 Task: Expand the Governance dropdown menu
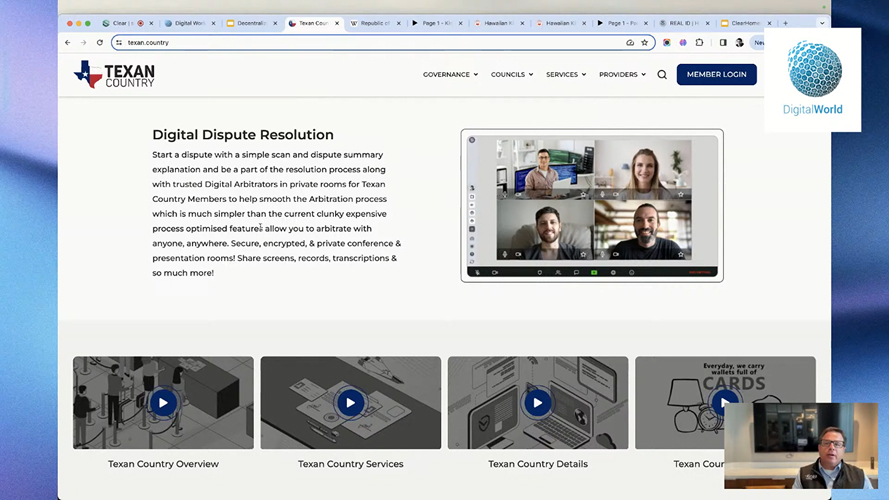pyautogui.click(x=450, y=75)
